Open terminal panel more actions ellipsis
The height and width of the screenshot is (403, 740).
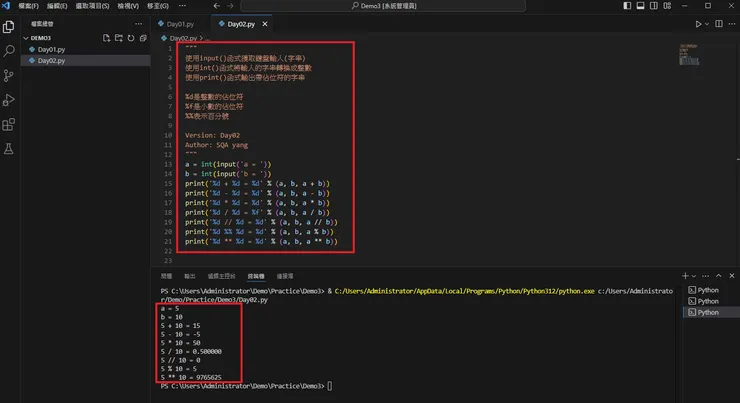click(706, 276)
